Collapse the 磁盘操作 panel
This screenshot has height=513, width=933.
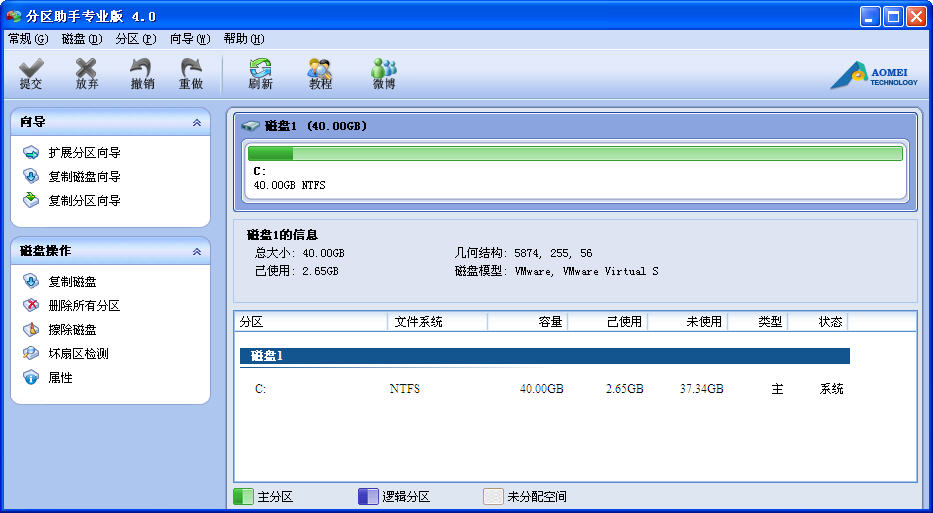click(197, 252)
